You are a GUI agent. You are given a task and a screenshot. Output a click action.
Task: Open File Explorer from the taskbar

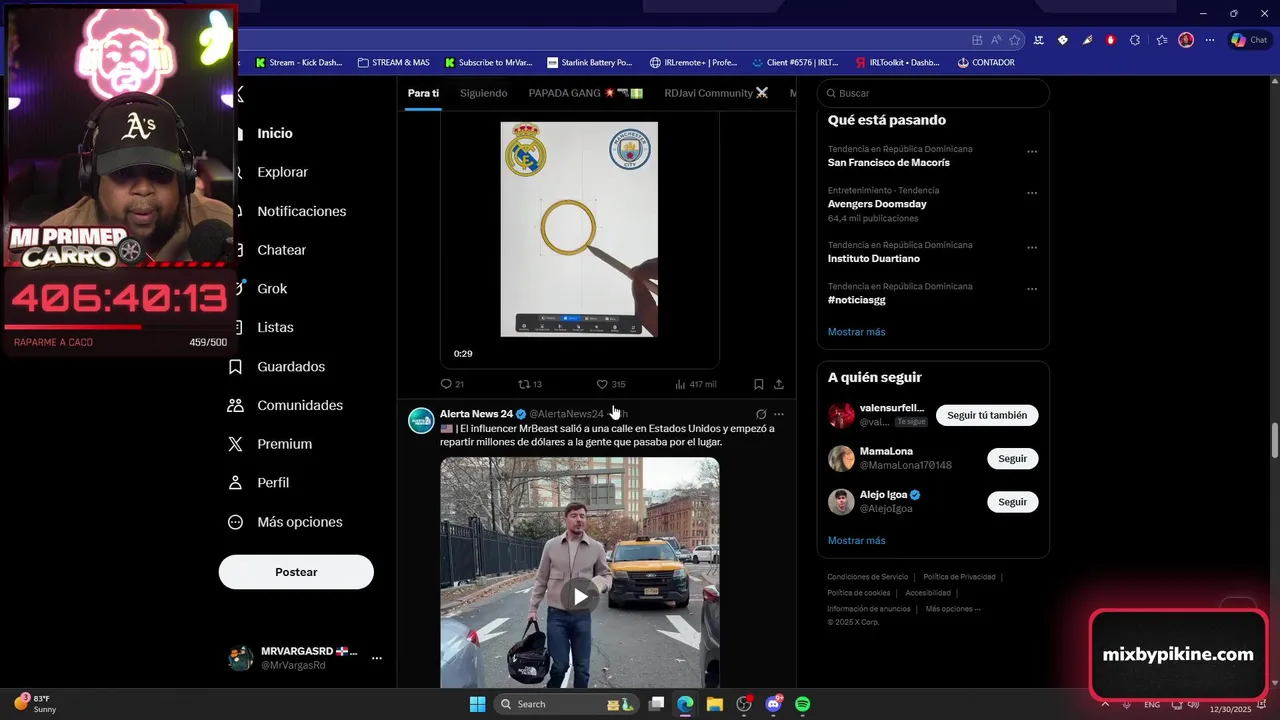click(x=714, y=704)
